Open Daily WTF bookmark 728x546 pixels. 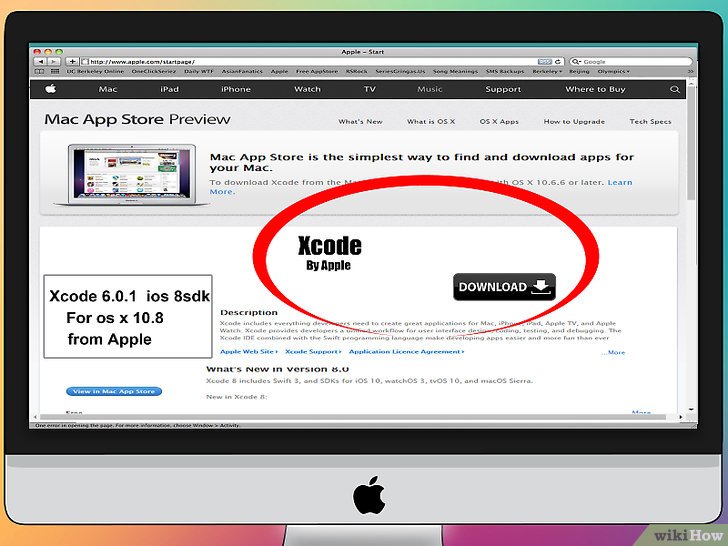199,72
